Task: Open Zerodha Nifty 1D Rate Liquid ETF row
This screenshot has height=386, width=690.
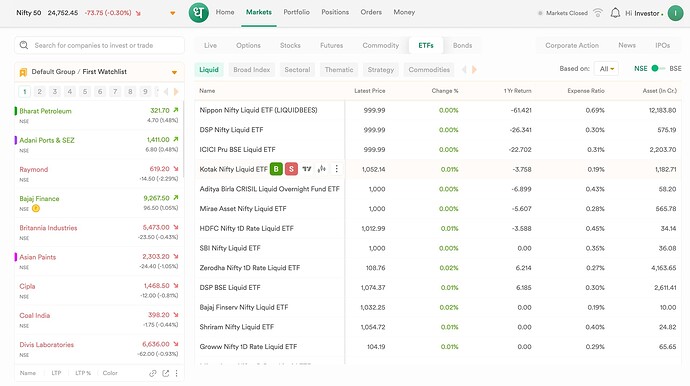Action: pyautogui.click(x=438, y=268)
